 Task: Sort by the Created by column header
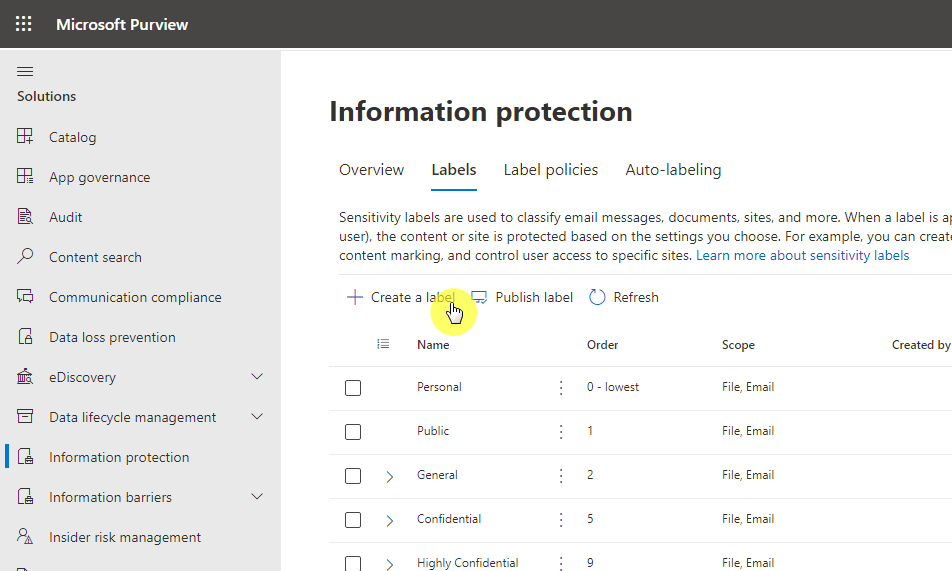(x=920, y=344)
